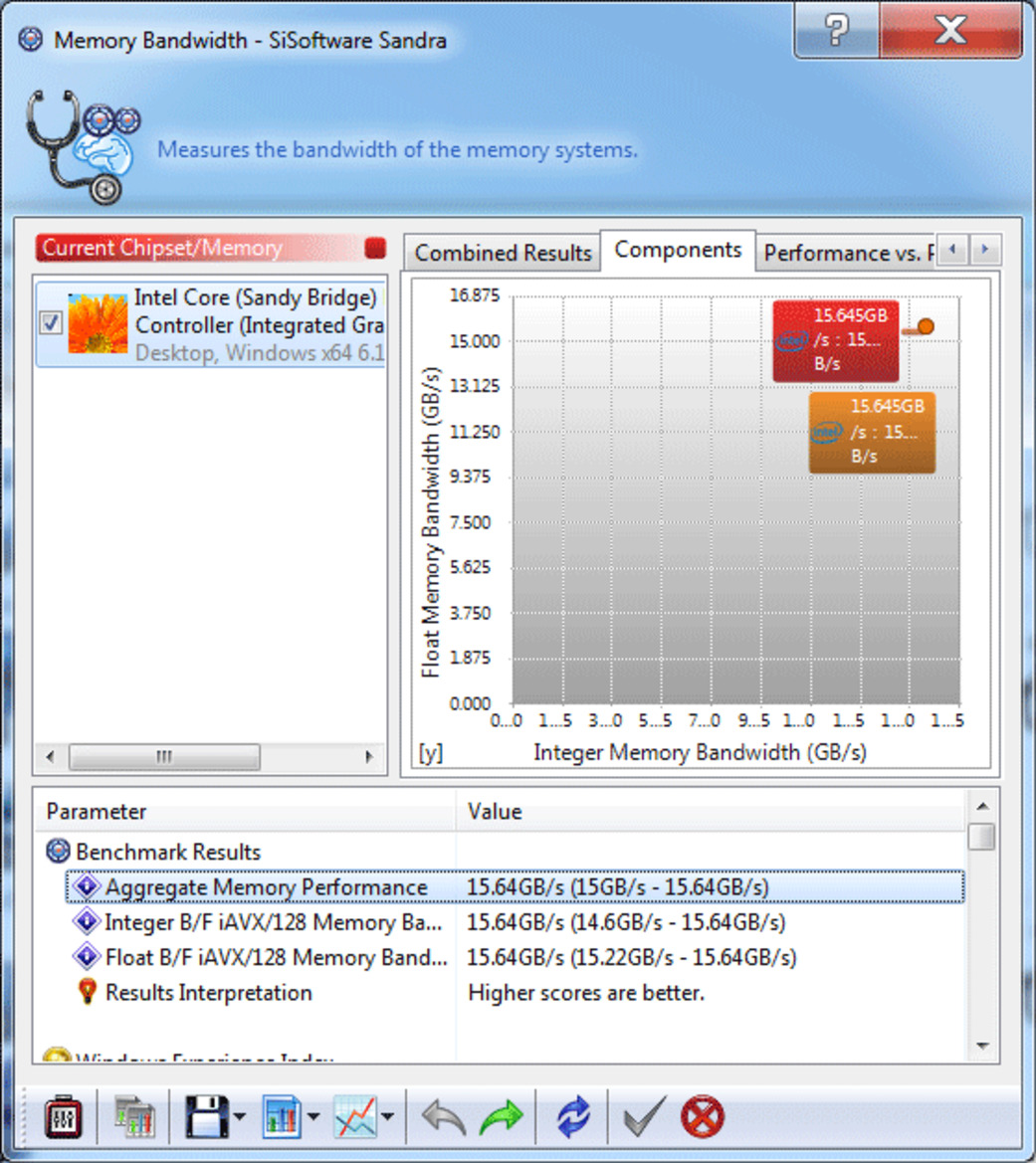The width and height of the screenshot is (1036, 1163).
Task: Click the 'Desktop, Windows x64 6.1' text
Action: pyautogui.click(x=260, y=353)
